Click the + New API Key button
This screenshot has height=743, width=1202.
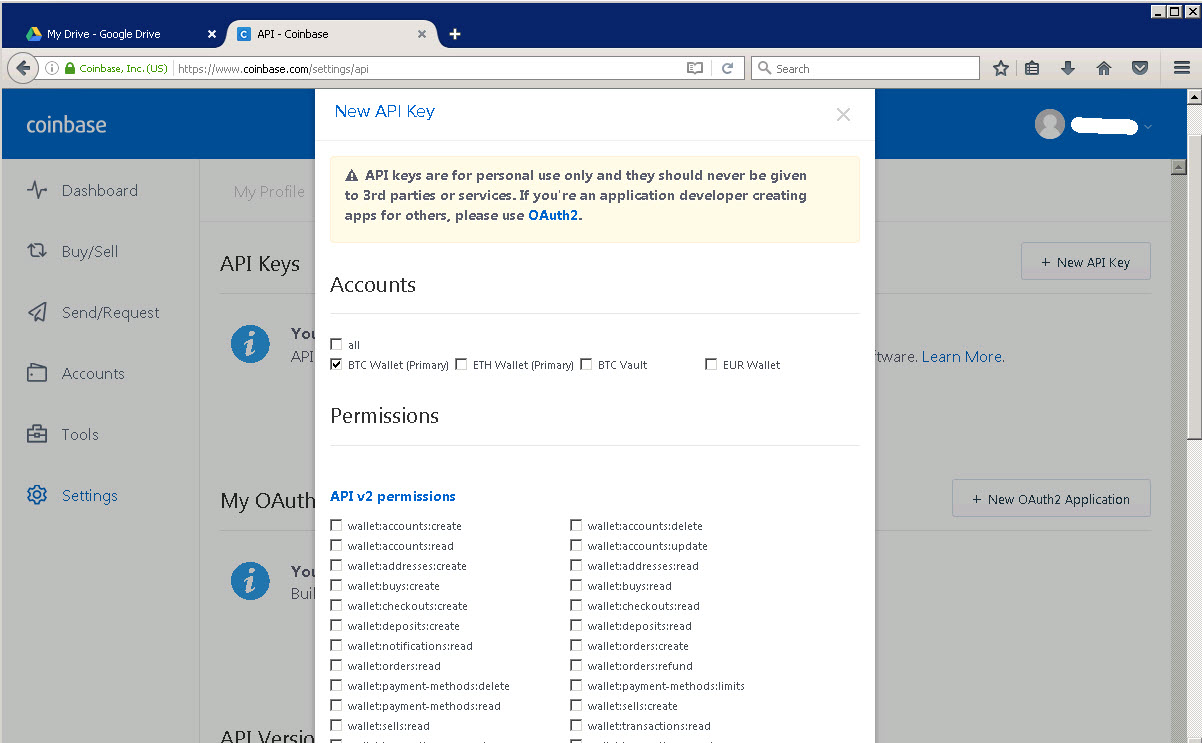(x=1085, y=261)
